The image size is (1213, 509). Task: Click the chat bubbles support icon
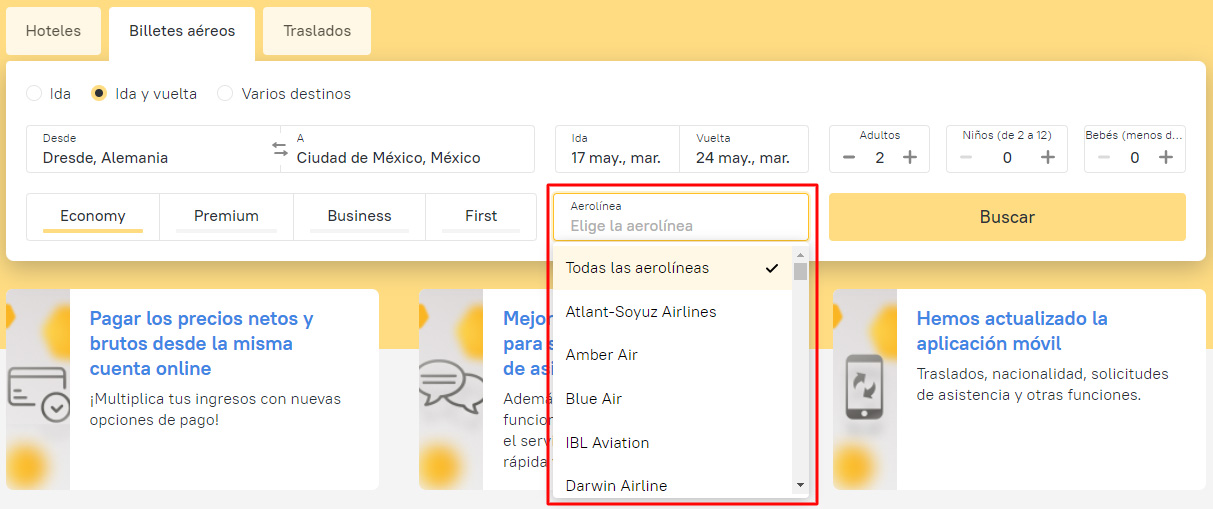click(x=451, y=386)
